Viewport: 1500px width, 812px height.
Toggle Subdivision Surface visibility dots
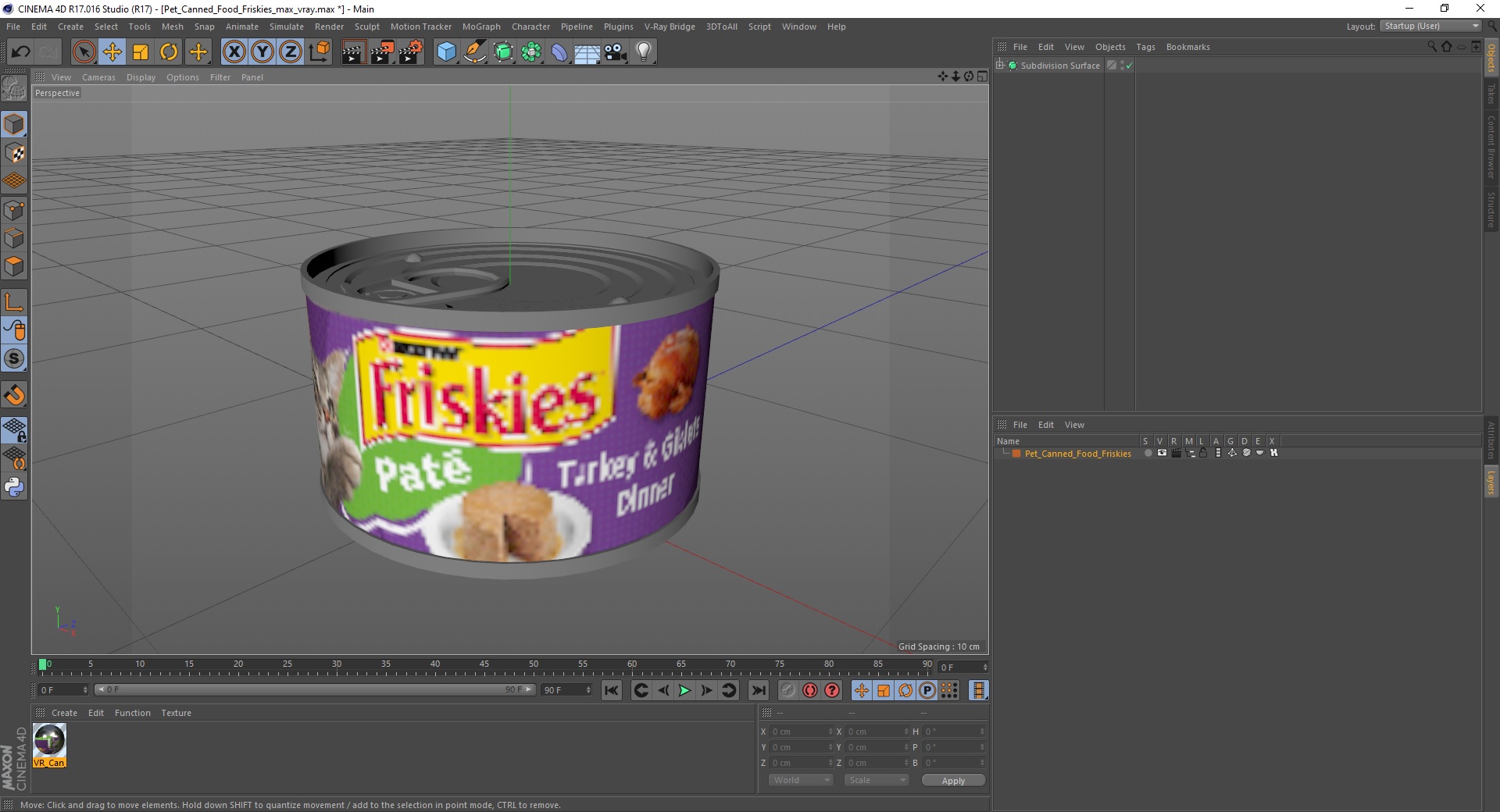tap(1123, 66)
